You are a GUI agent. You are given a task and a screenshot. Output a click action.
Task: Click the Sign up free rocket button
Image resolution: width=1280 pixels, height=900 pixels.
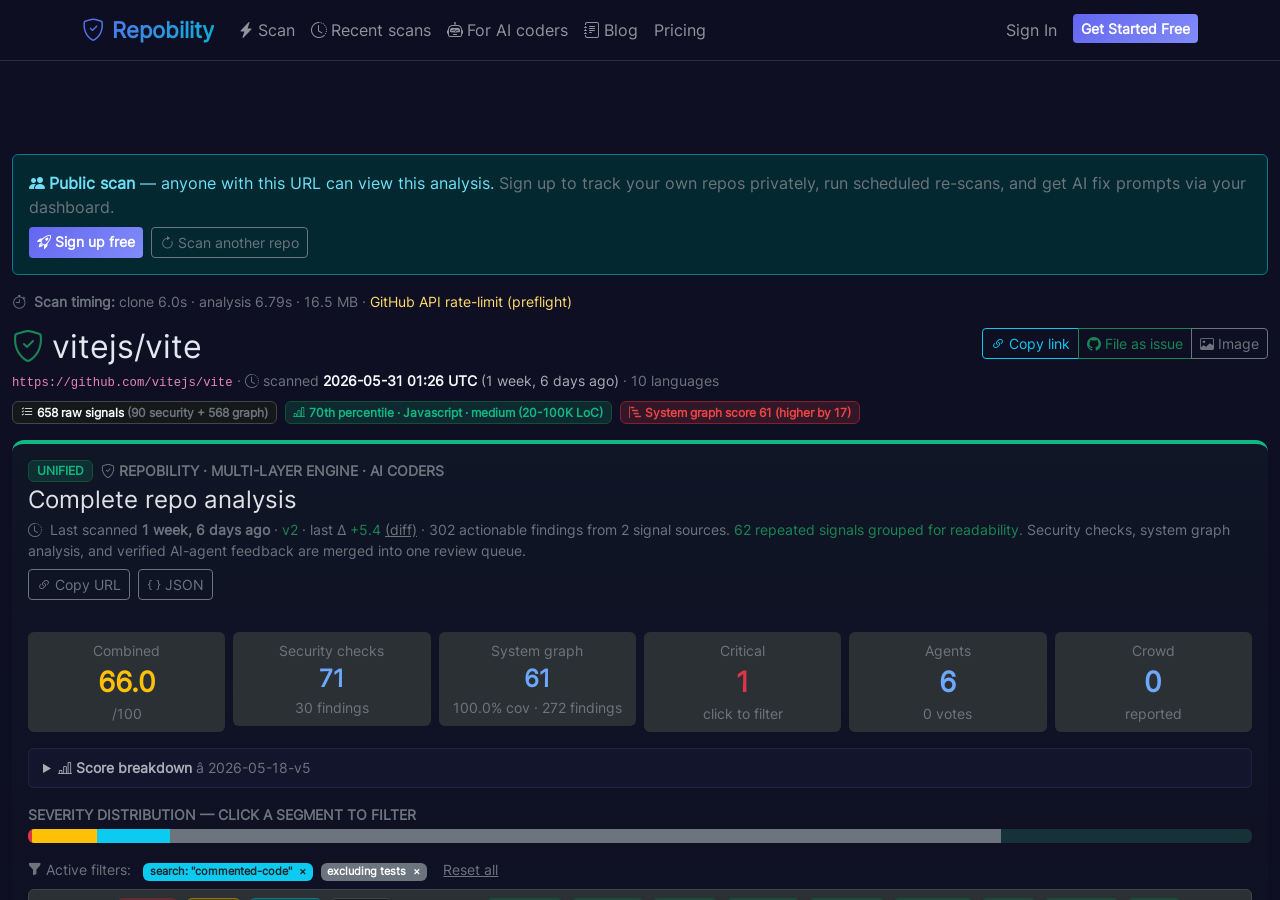[86, 242]
